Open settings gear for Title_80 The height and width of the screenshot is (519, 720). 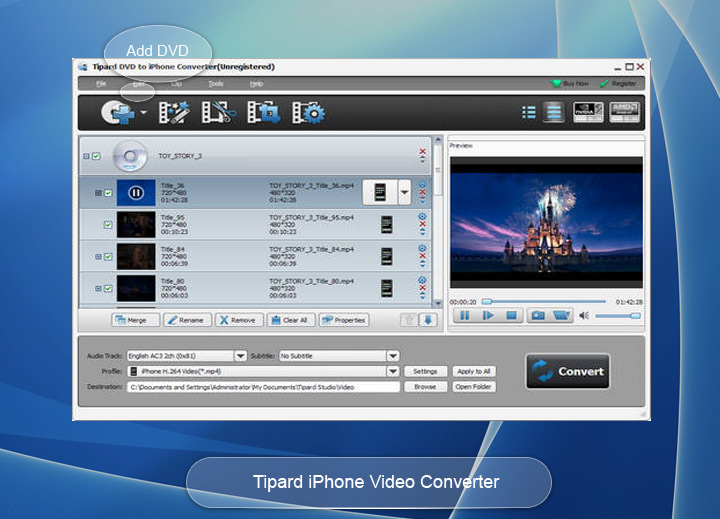click(422, 280)
